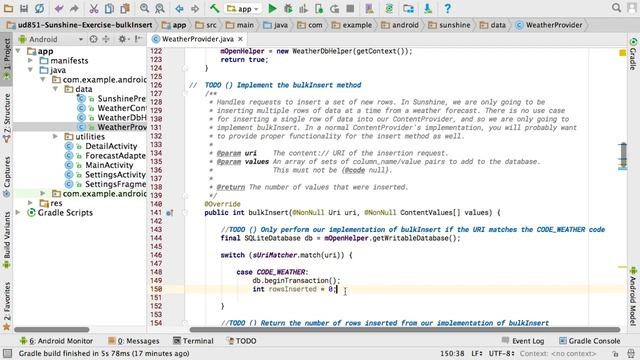The height and width of the screenshot is (360, 640).
Task: Toggle the Android Model side panel
Action: tap(633, 296)
